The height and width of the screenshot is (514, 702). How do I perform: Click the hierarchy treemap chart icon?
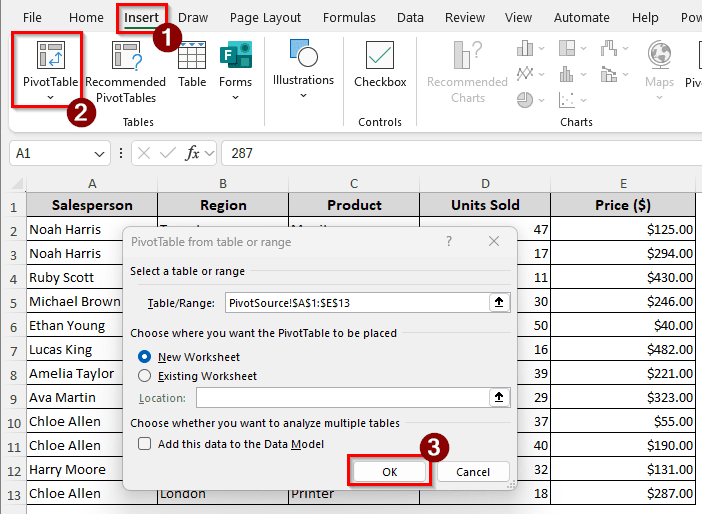(x=567, y=48)
